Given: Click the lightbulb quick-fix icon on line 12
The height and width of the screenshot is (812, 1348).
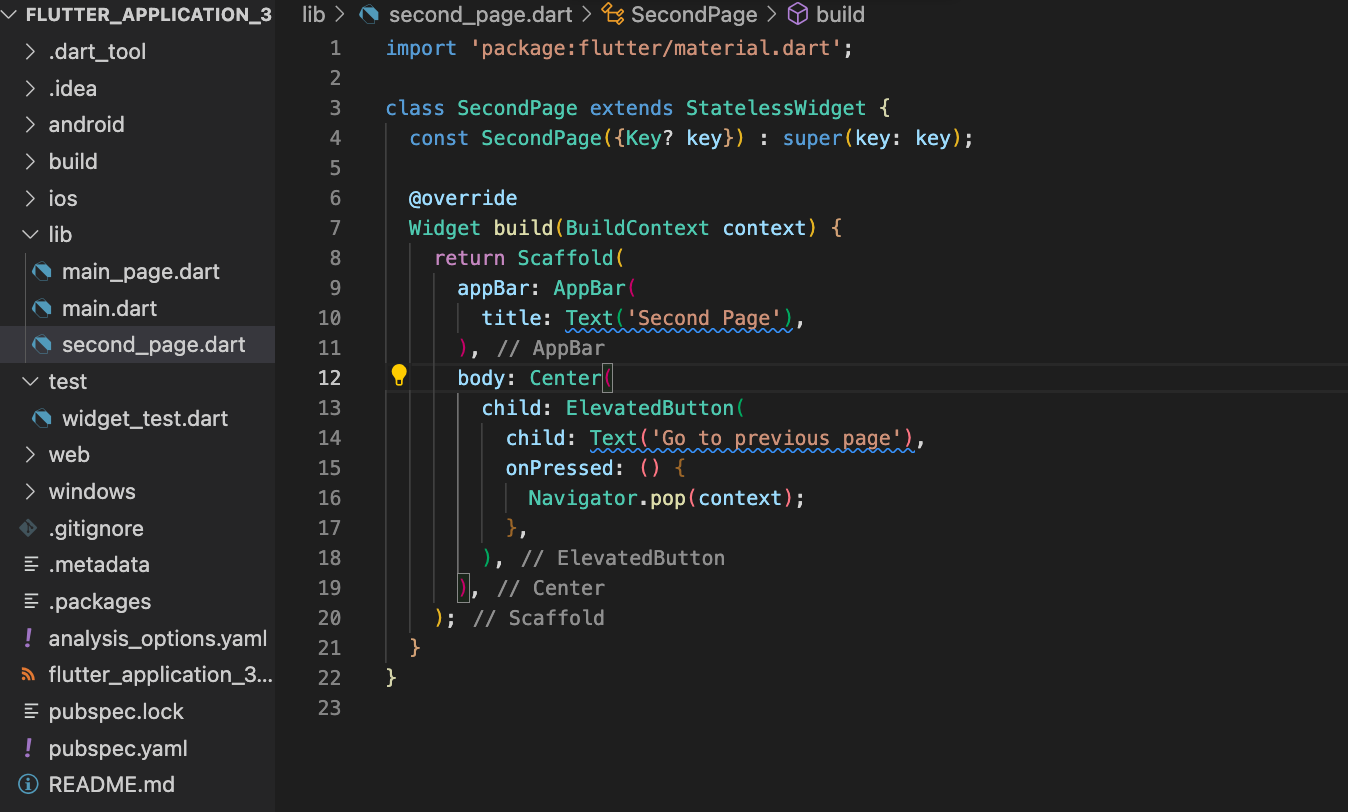Looking at the screenshot, I should 399,376.
